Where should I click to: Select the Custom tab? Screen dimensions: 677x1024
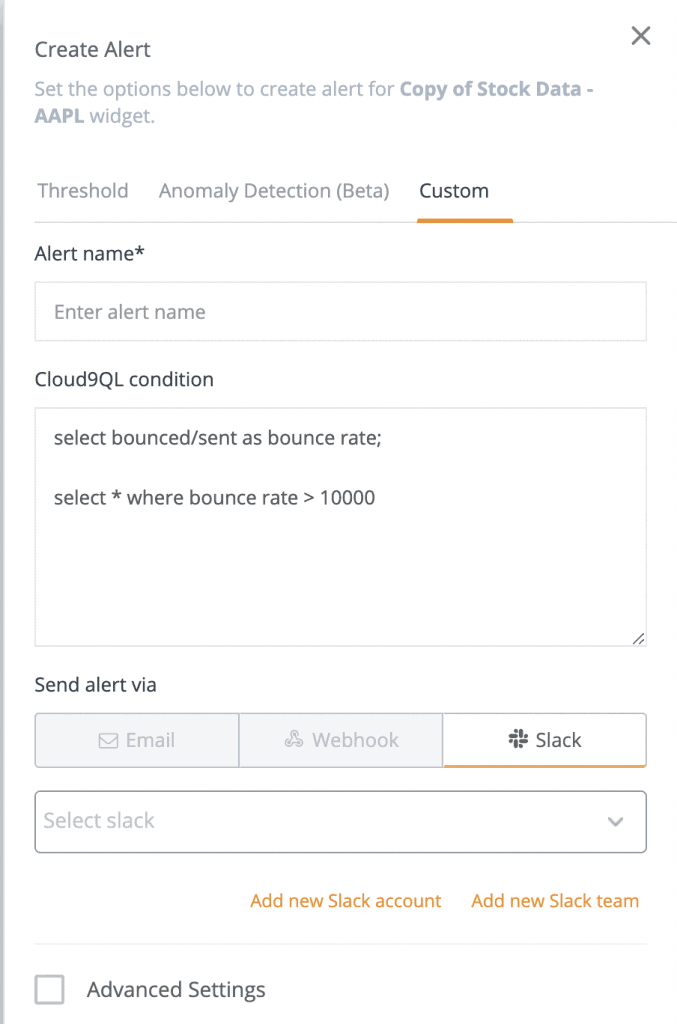click(453, 190)
